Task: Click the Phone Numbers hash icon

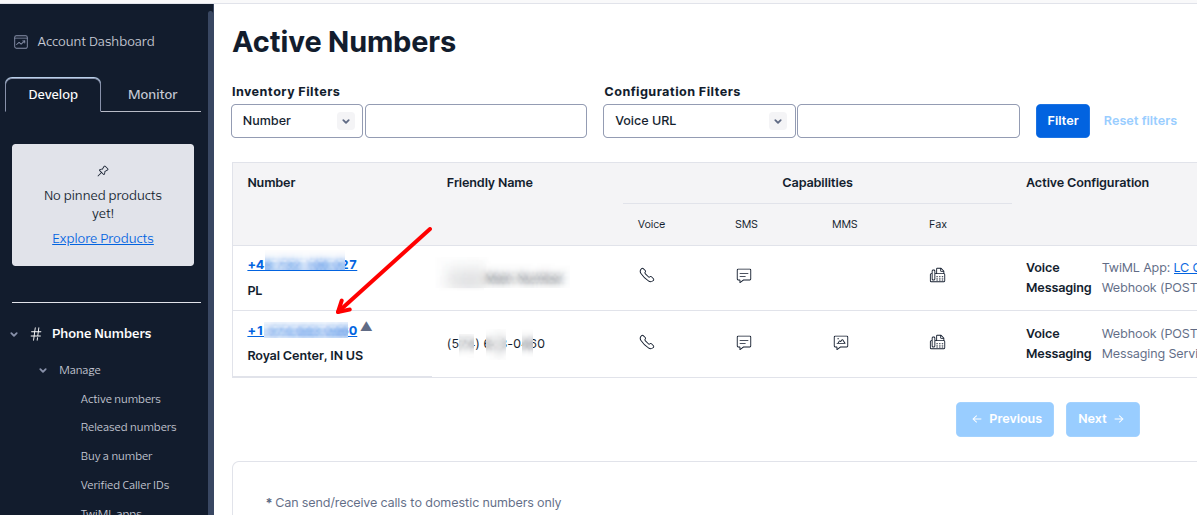Action: coord(36,334)
